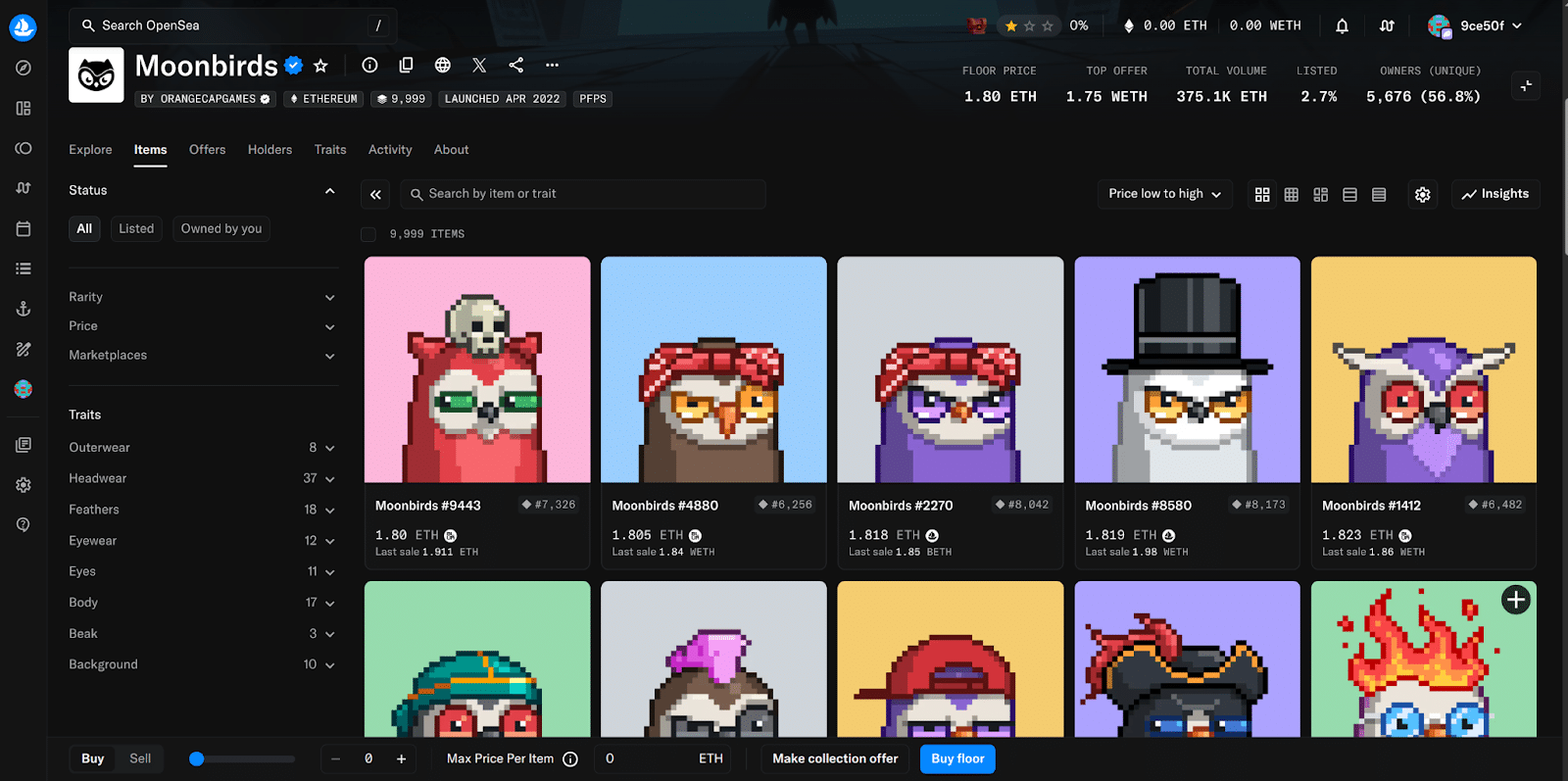
Task: Switch to compact grid view icon
Action: coord(1292,194)
